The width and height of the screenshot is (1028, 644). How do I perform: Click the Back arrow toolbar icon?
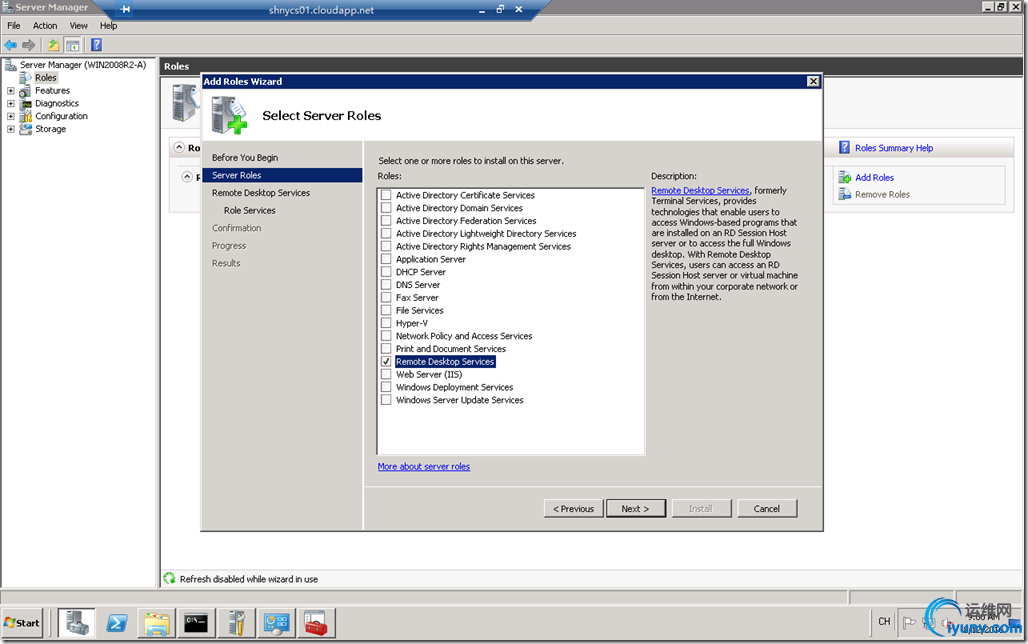[10, 45]
